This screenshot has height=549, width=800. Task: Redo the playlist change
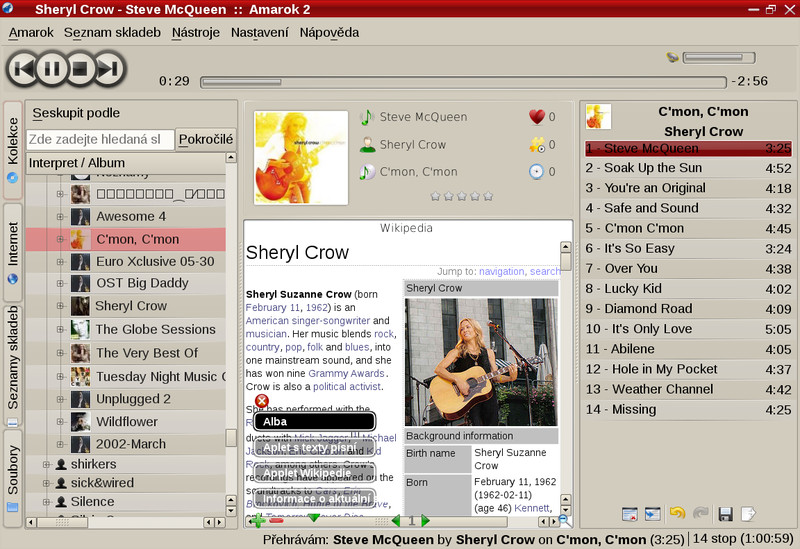[701, 513]
